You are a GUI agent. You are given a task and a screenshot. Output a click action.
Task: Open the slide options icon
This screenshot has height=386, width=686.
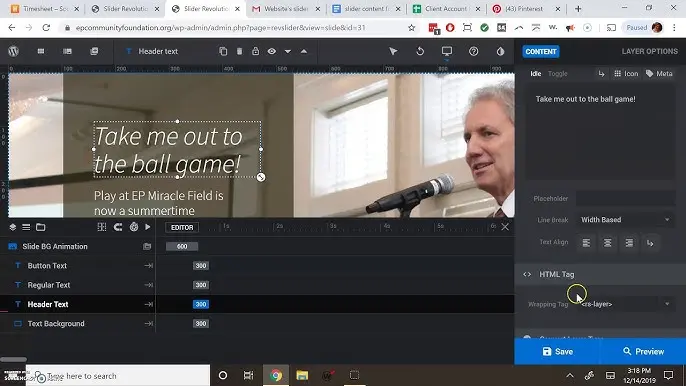pyautogui.click(x=67, y=51)
